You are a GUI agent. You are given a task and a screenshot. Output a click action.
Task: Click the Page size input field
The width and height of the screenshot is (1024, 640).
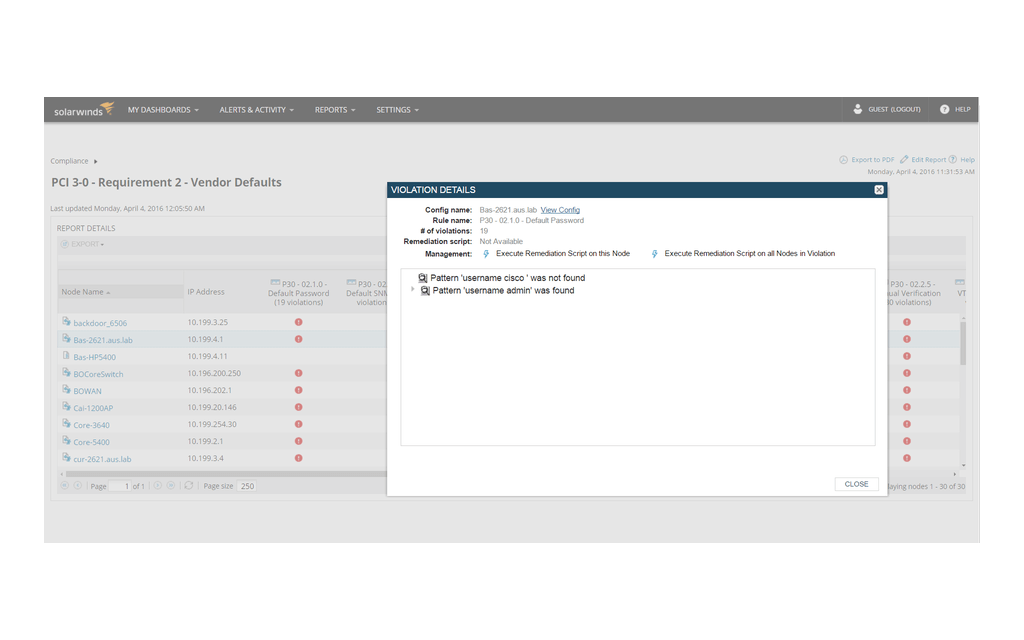(246, 486)
